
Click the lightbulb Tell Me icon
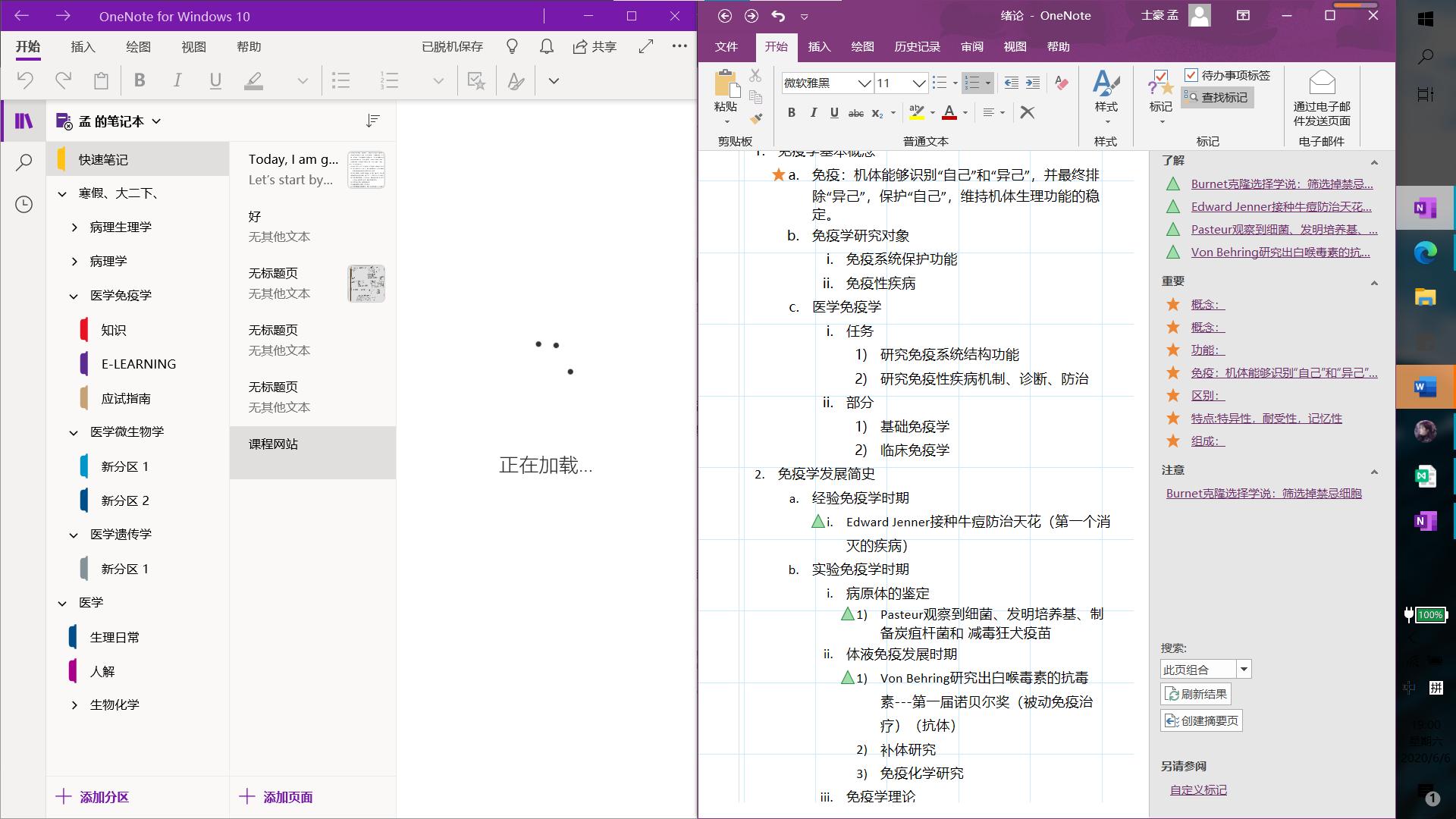(512, 47)
